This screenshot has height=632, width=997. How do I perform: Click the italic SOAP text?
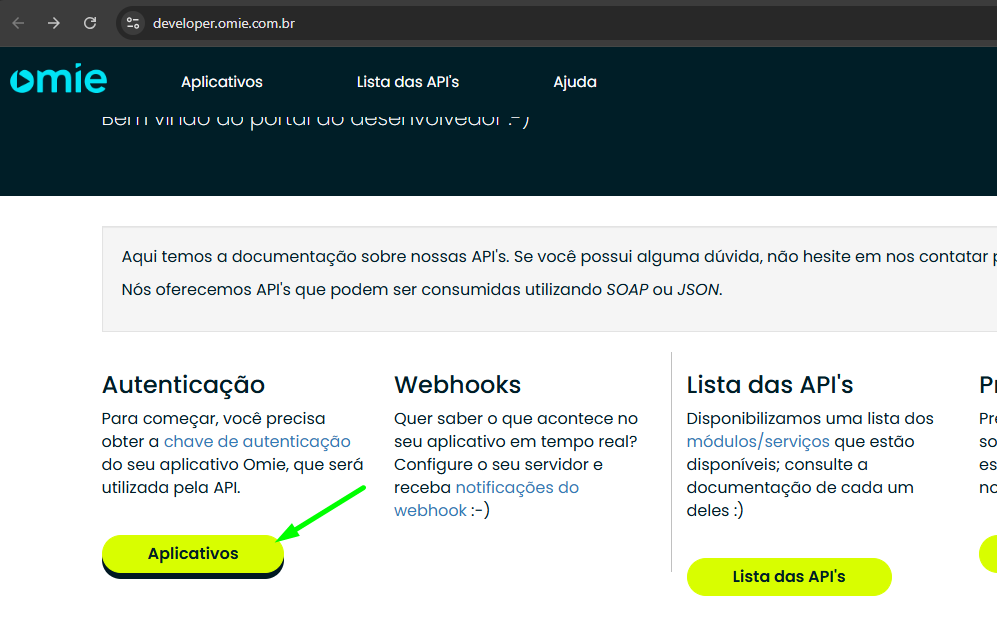626,290
